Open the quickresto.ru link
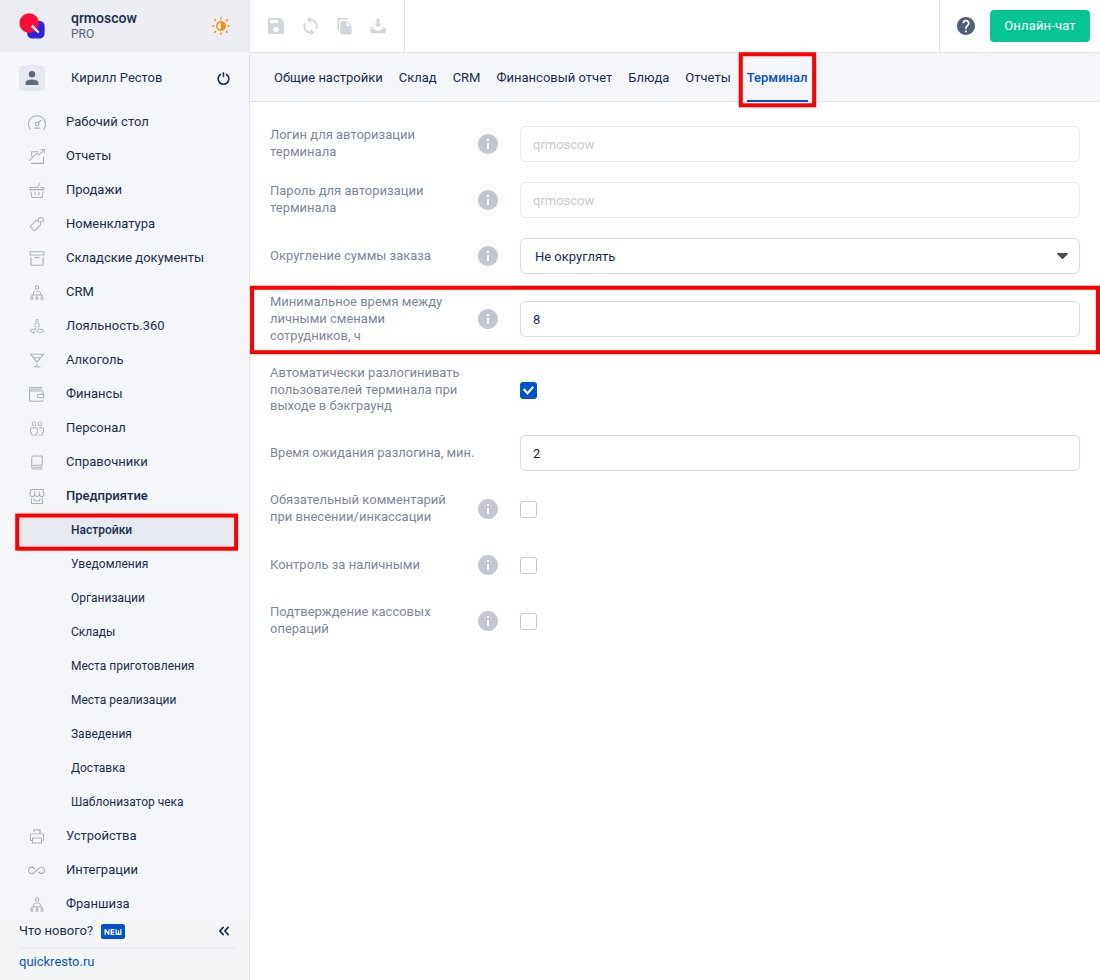This screenshot has height=980, width=1100. tap(57, 962)
